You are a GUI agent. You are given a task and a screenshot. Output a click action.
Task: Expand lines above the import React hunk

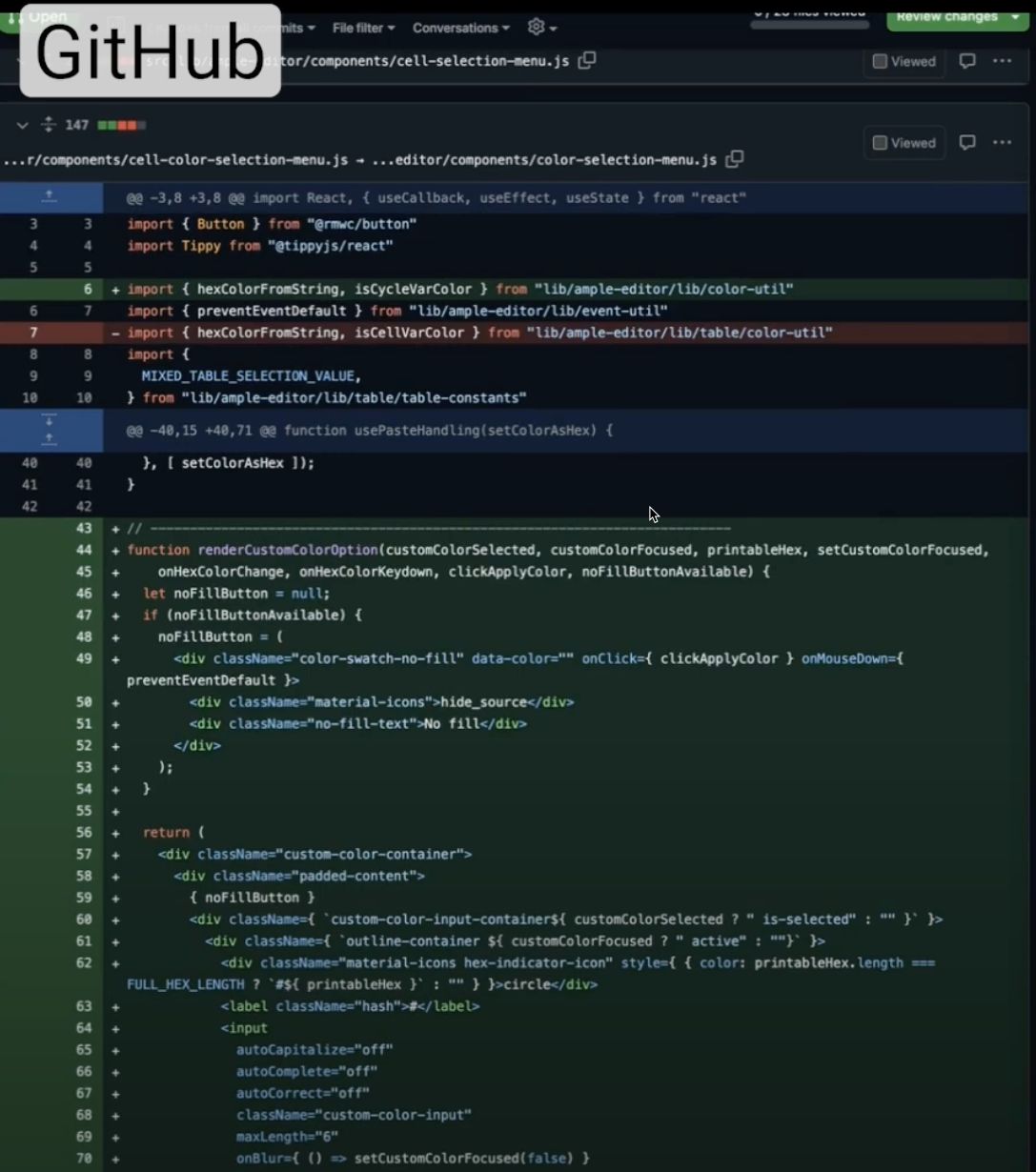click(51, 197)
